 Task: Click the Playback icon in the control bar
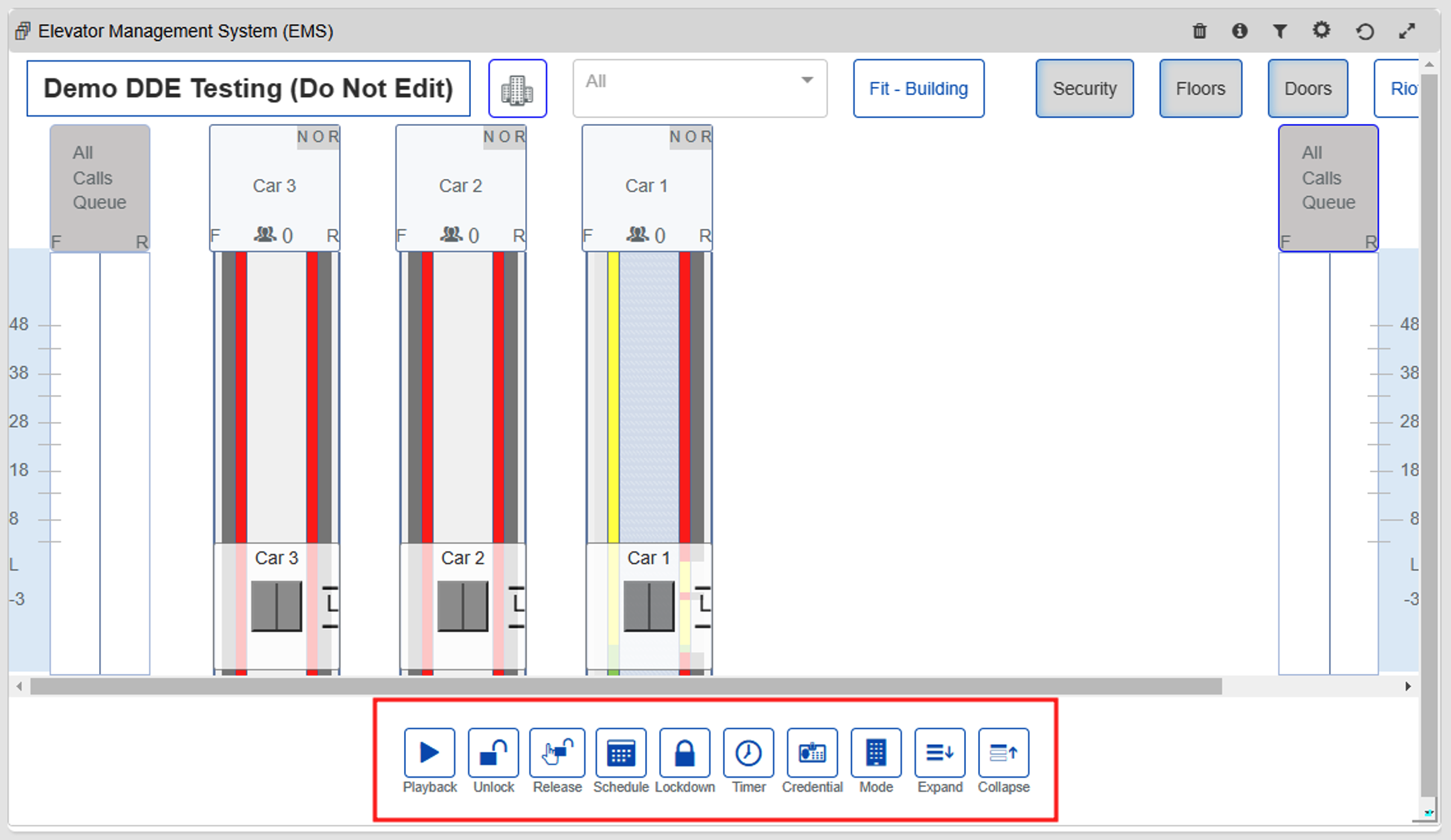tap(429, 752)
